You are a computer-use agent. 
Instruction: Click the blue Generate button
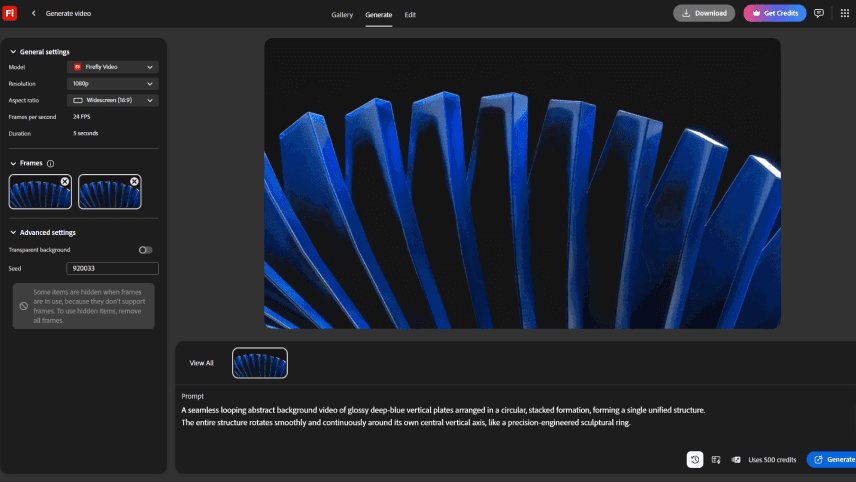point(832,460)
